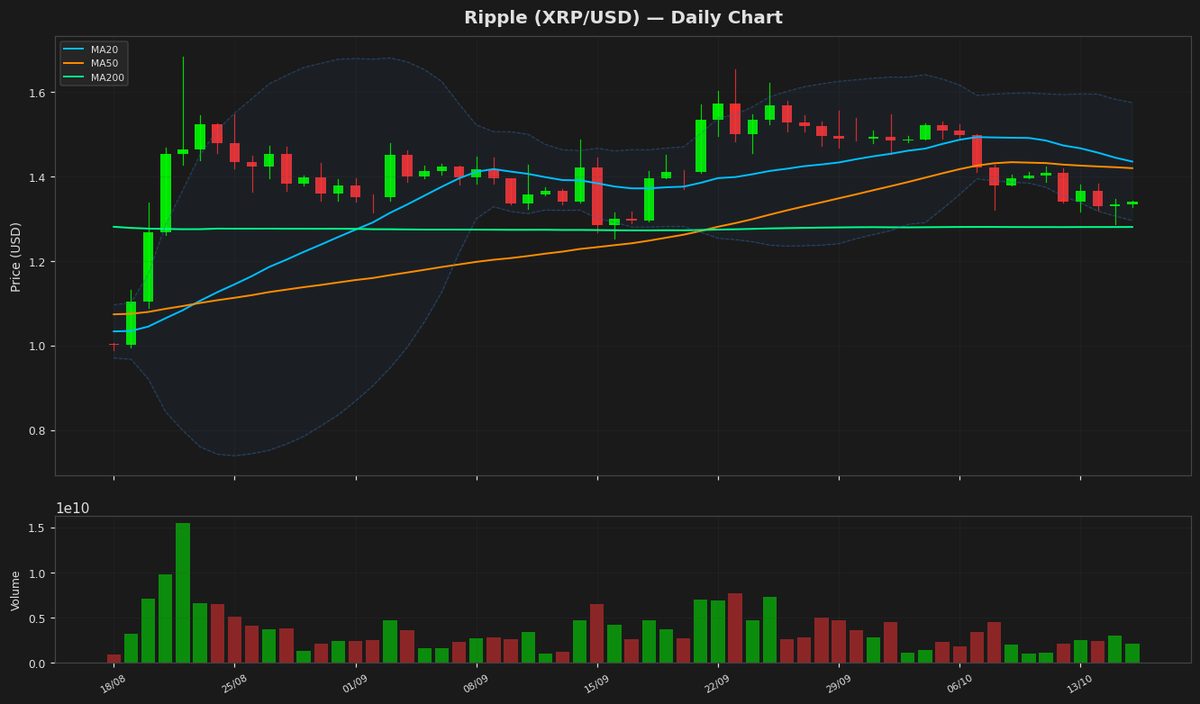
Task: Click the 0.0 volume axis tick
Action: 39,663
